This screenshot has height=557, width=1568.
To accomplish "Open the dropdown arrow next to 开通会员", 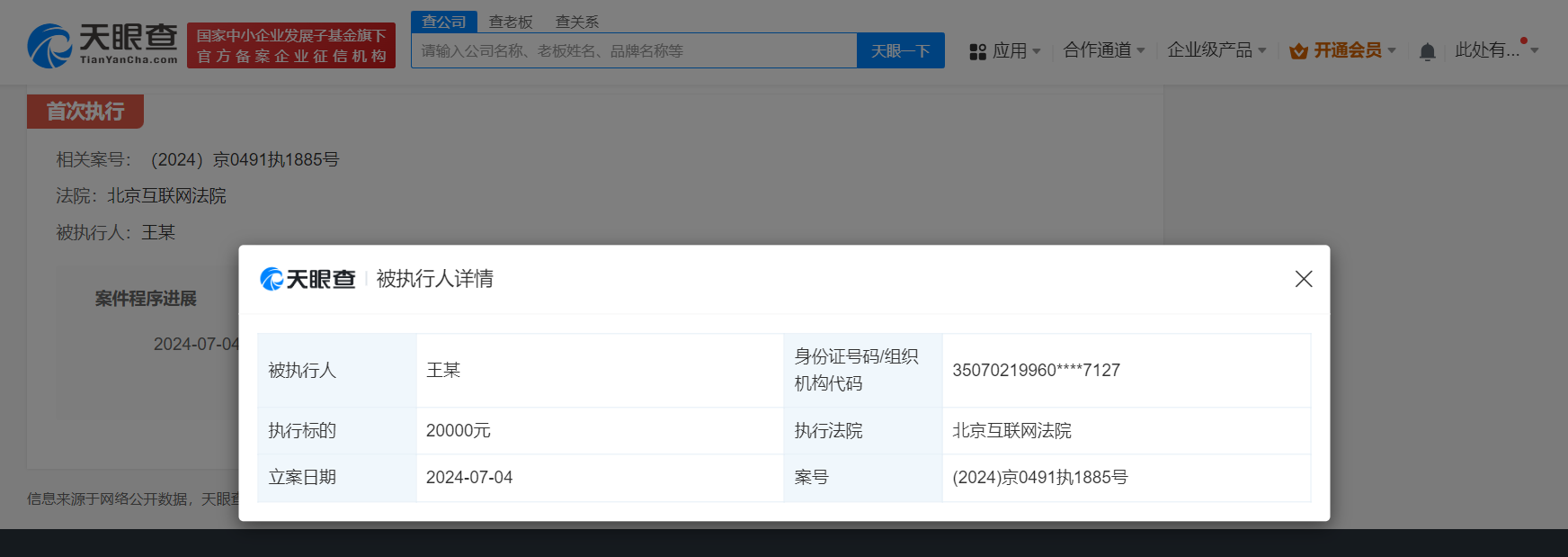I will pyautogui.click(x=1392, y=50).
